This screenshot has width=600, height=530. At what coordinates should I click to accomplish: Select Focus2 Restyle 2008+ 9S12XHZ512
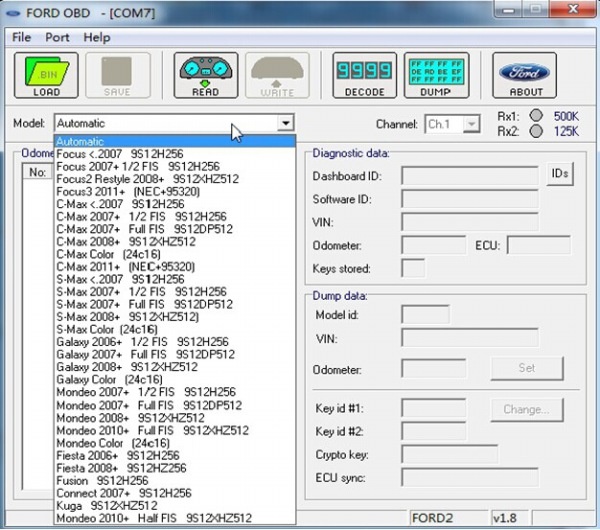coord(175,179)
